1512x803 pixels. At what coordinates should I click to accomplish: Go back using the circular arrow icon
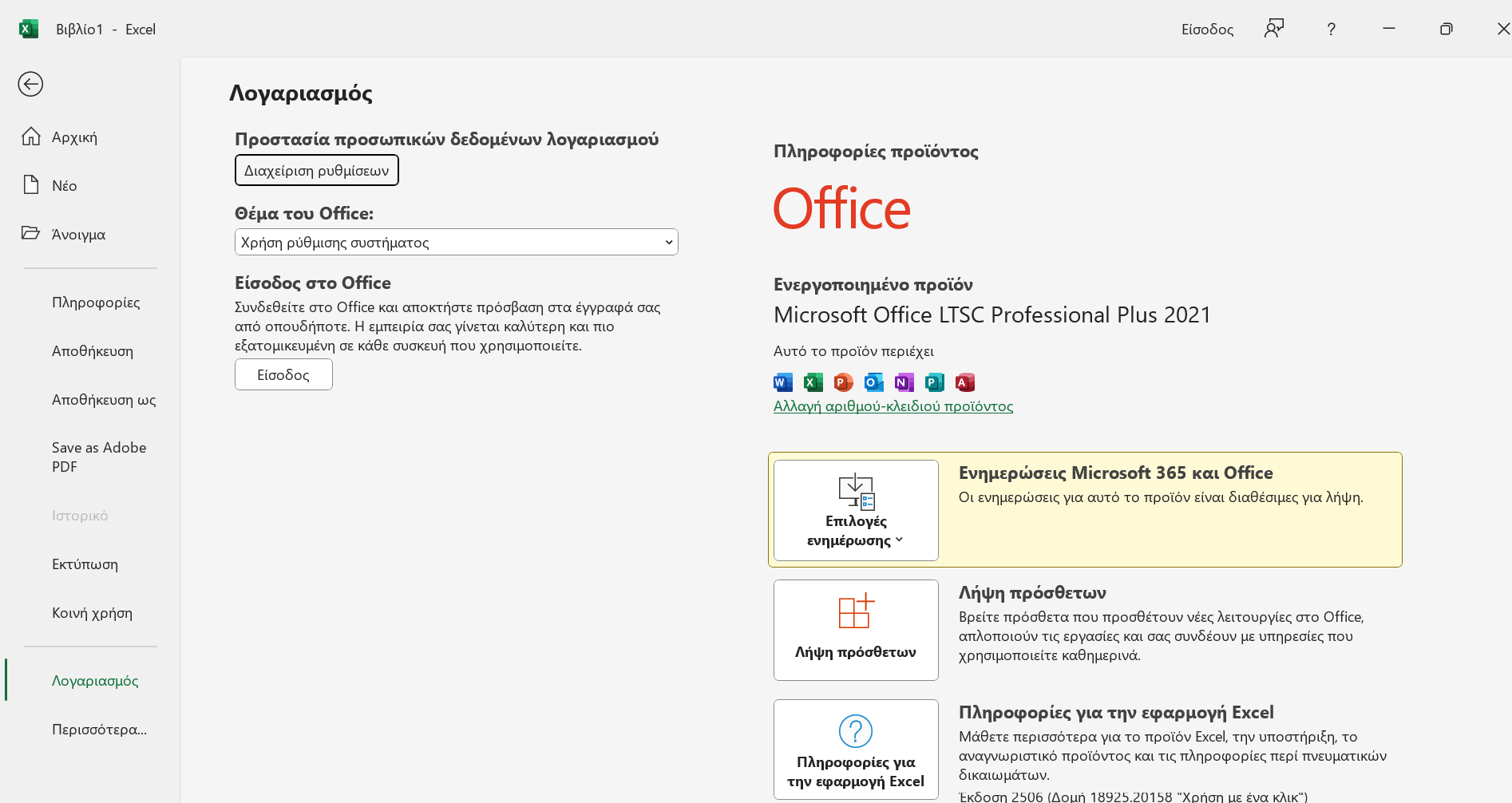[x=30, y=84]
